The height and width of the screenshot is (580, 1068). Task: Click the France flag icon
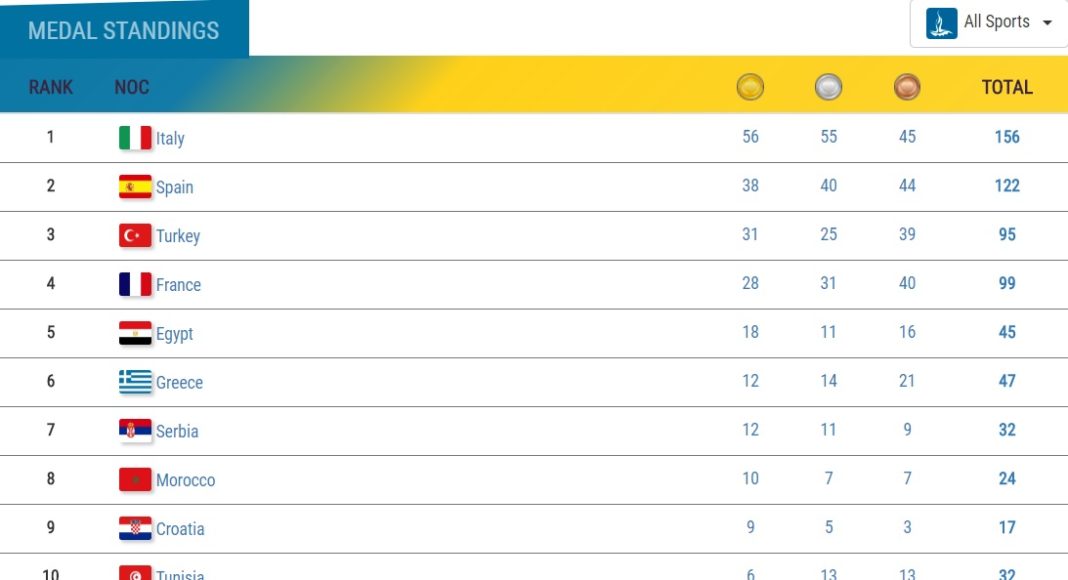[135, 284]
